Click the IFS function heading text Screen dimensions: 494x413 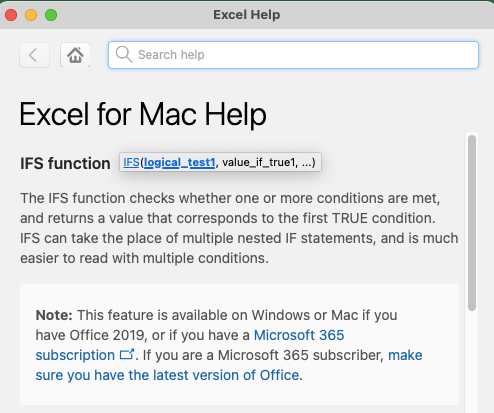pos(65,163)
